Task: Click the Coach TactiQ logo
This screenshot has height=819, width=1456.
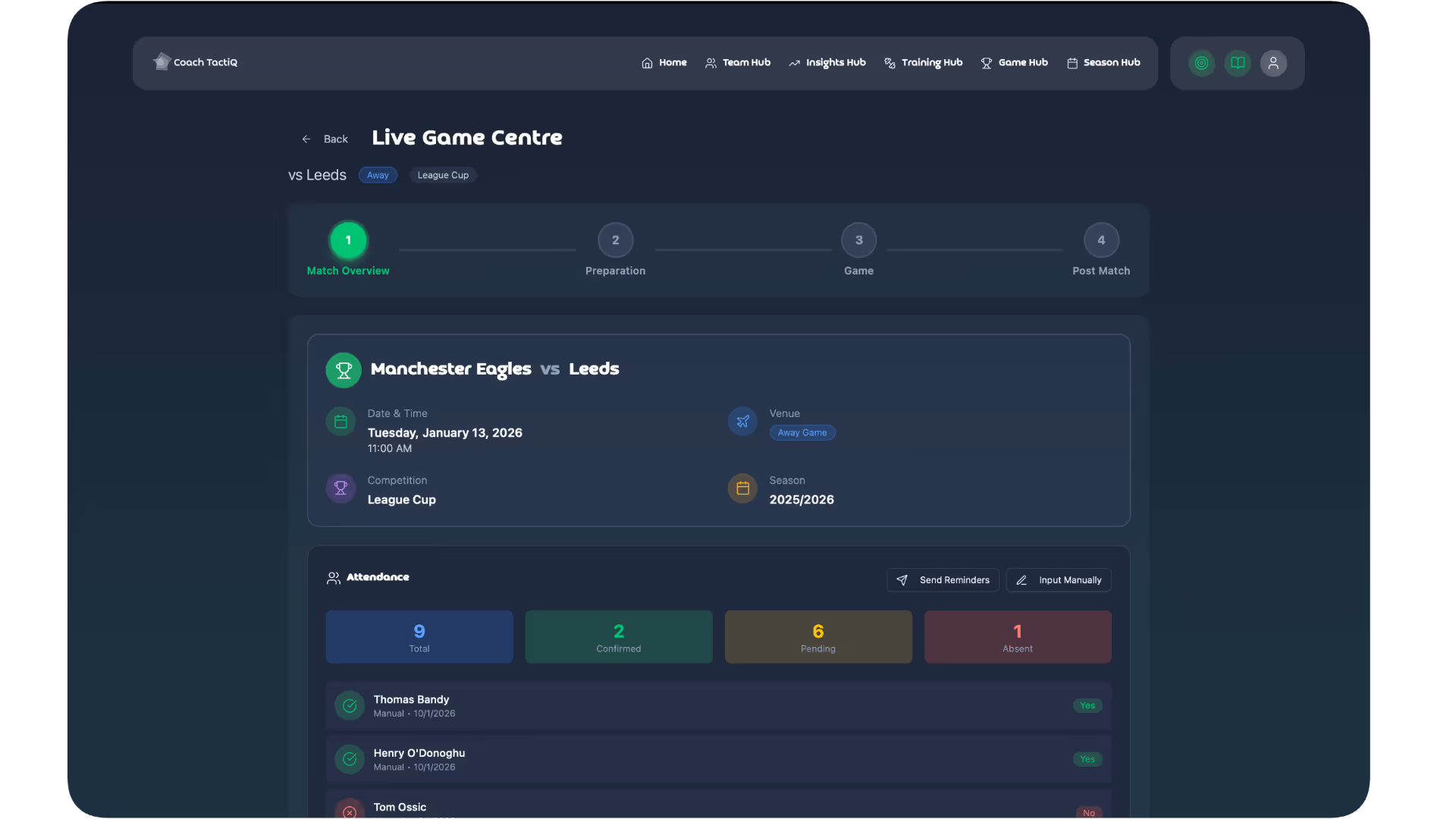Action: (x=196, y=62)
